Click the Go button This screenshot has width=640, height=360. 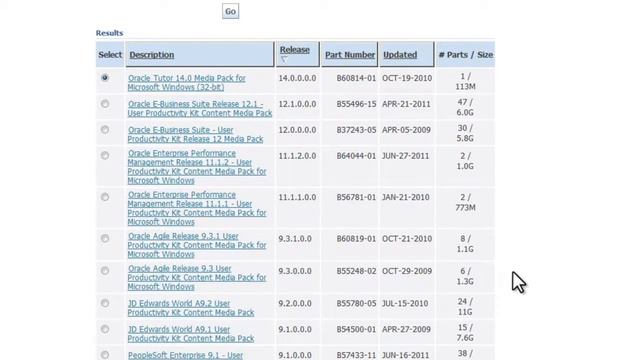pos(230,11)
